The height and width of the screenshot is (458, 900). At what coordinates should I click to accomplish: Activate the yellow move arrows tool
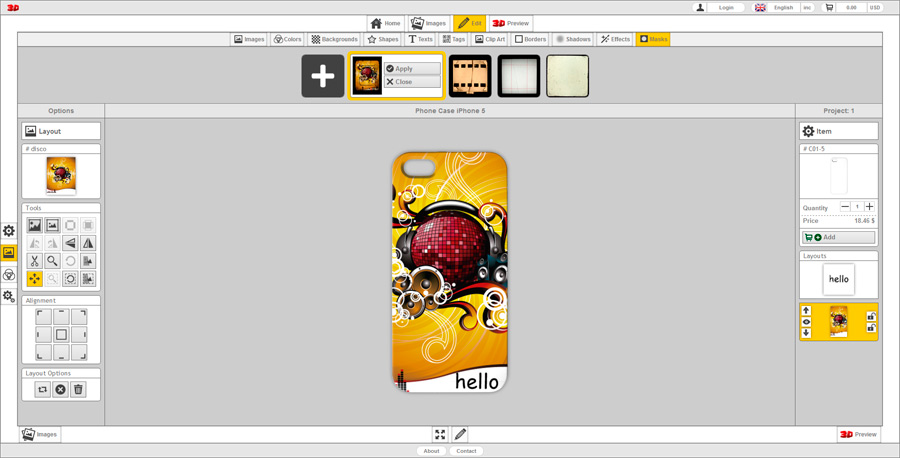34,279
